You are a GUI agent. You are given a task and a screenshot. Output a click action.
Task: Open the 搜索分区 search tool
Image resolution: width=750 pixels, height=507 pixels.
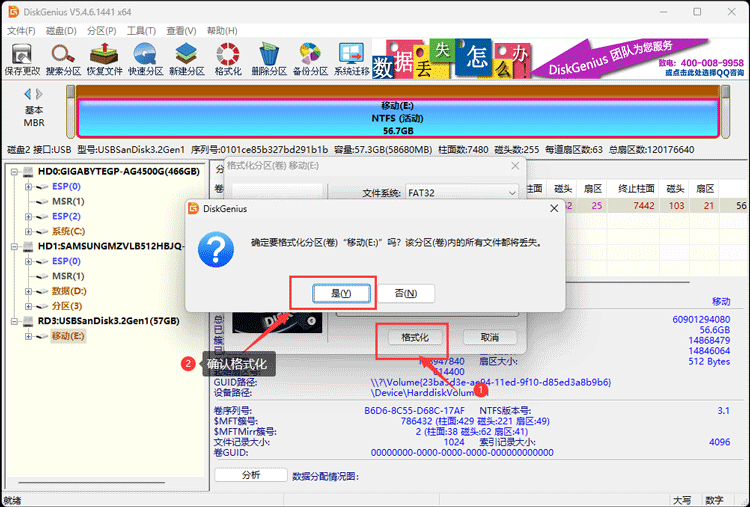click(63, 59)
